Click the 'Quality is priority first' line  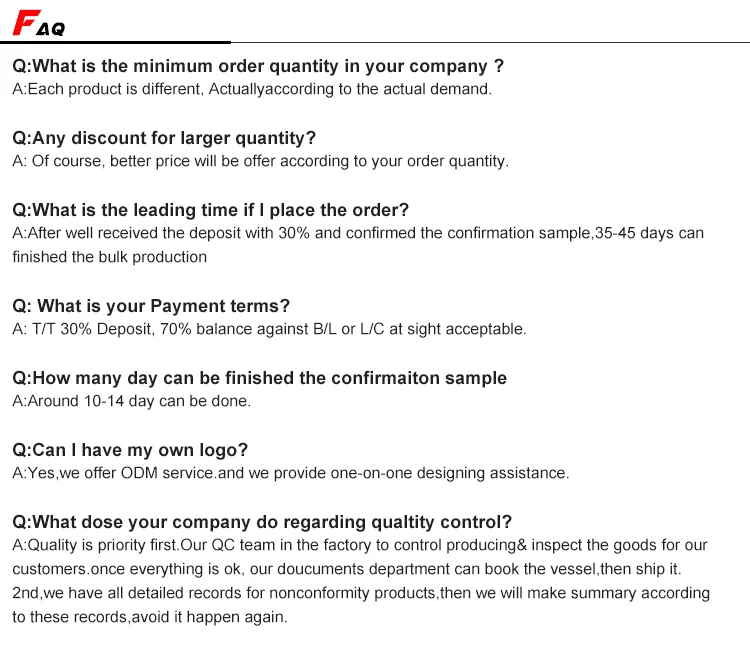[359, 545]
